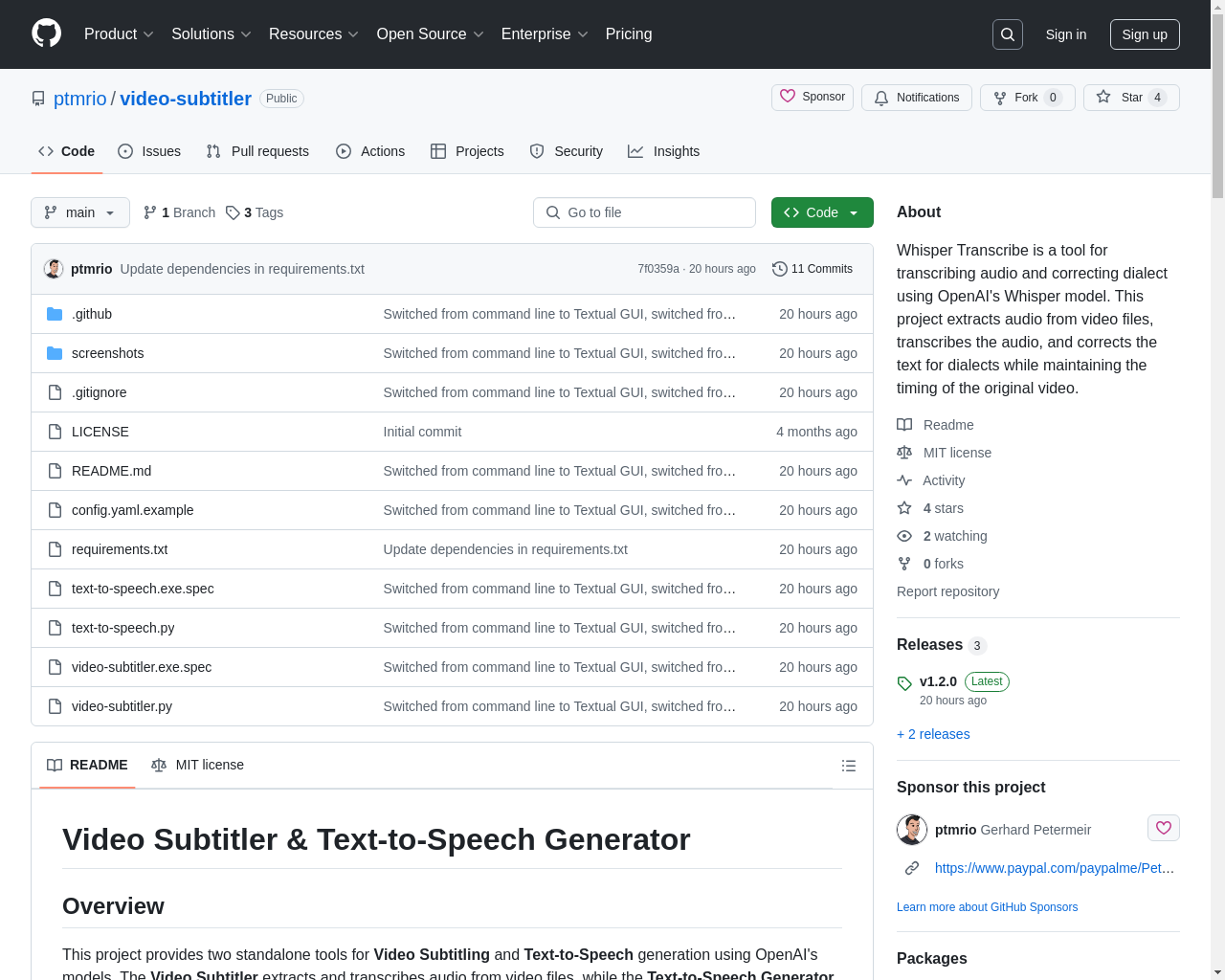The width and height of the screenshot is (1225, 980).
Task: Click the file icon beside LICENSE
Action: click(x=55, y=432)
